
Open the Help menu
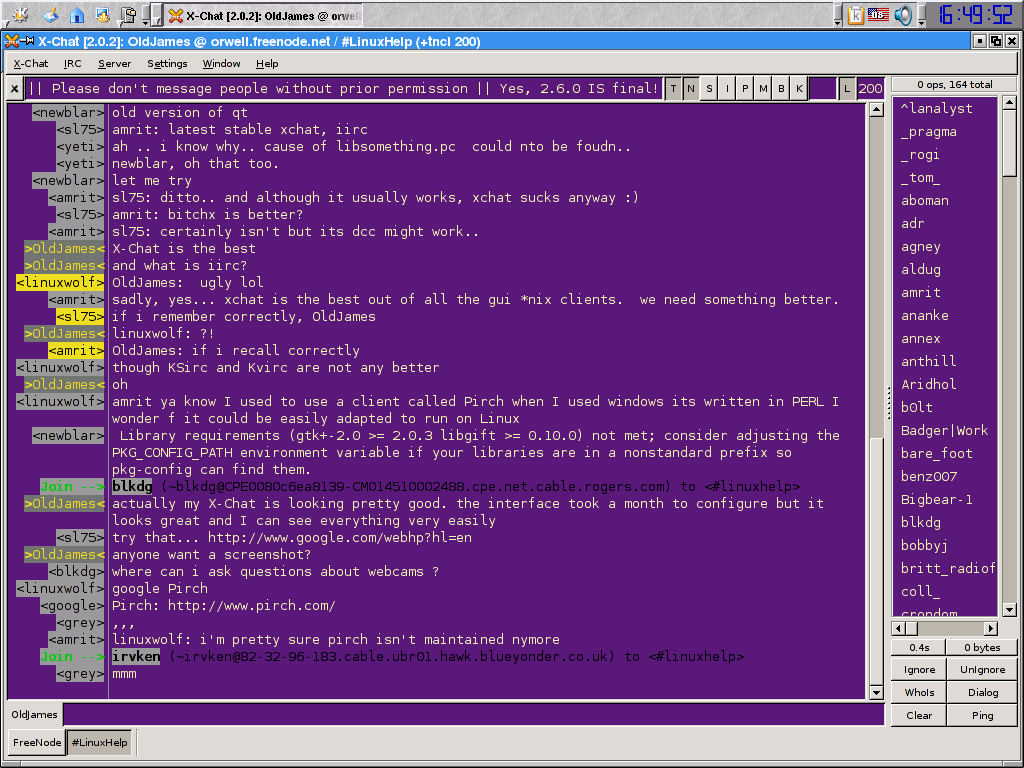pos(267,63)
